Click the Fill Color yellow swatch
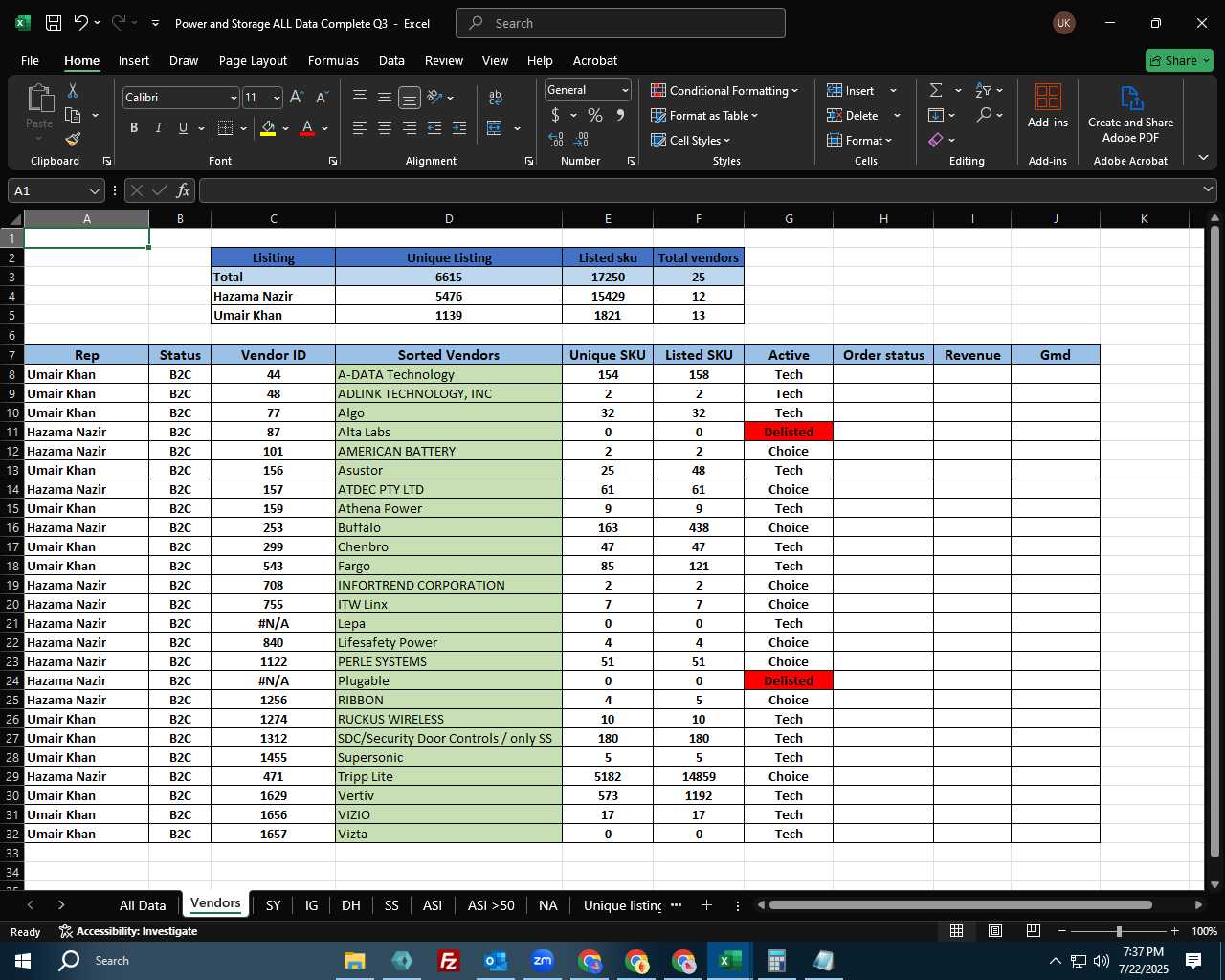The width and height of the screenshot is (1225, 980). tap(268, 128)
